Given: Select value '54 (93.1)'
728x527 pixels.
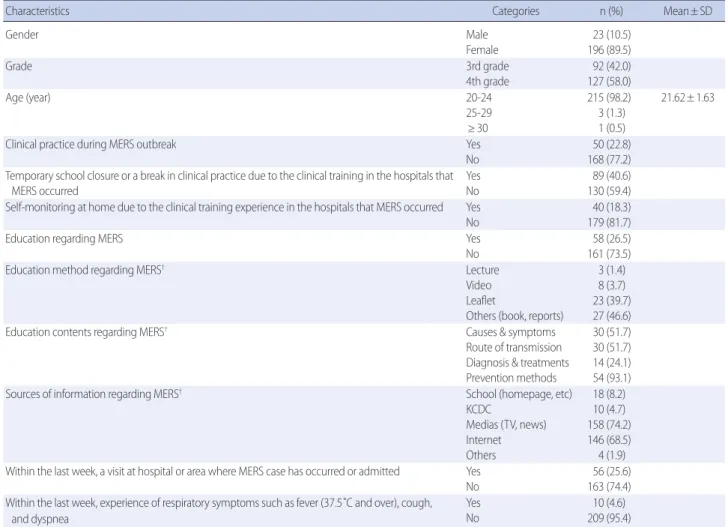Looking at the screenshot, I should pyautogui.click(x=612, y=378).
